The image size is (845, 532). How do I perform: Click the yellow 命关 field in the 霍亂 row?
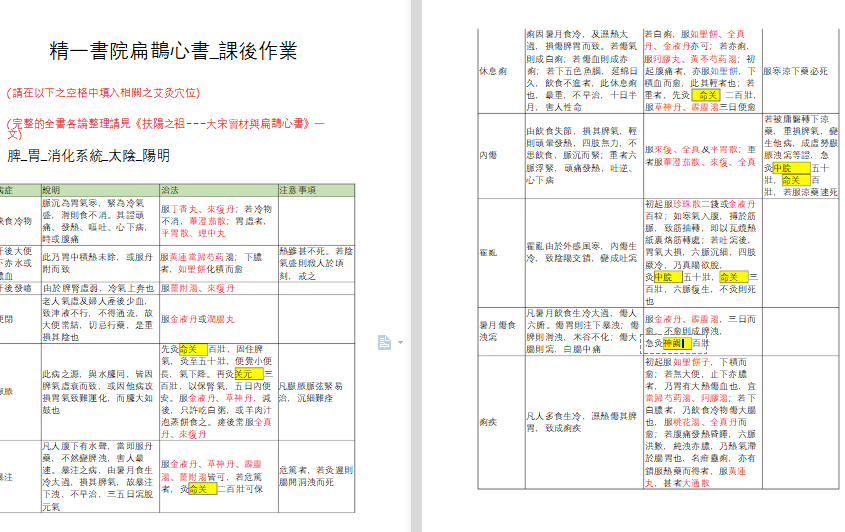(x=733, y=277)
